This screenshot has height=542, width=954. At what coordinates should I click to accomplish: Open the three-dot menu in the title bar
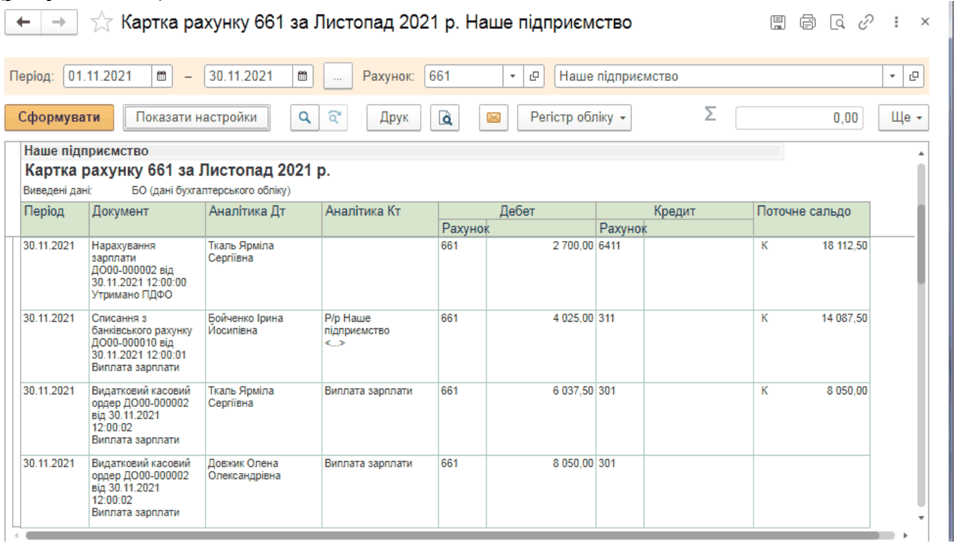click(x=896, y=23)
